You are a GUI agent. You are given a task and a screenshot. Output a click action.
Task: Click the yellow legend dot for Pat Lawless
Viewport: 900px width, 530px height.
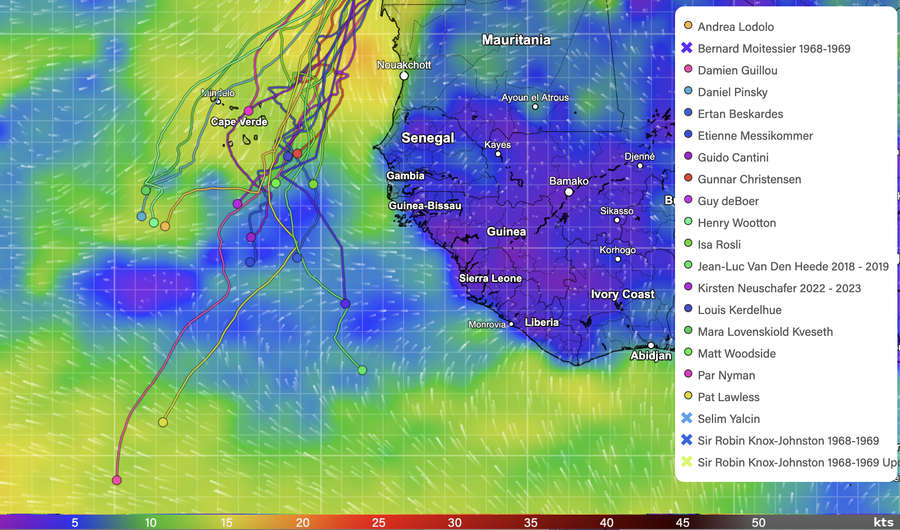pos(688,396)
